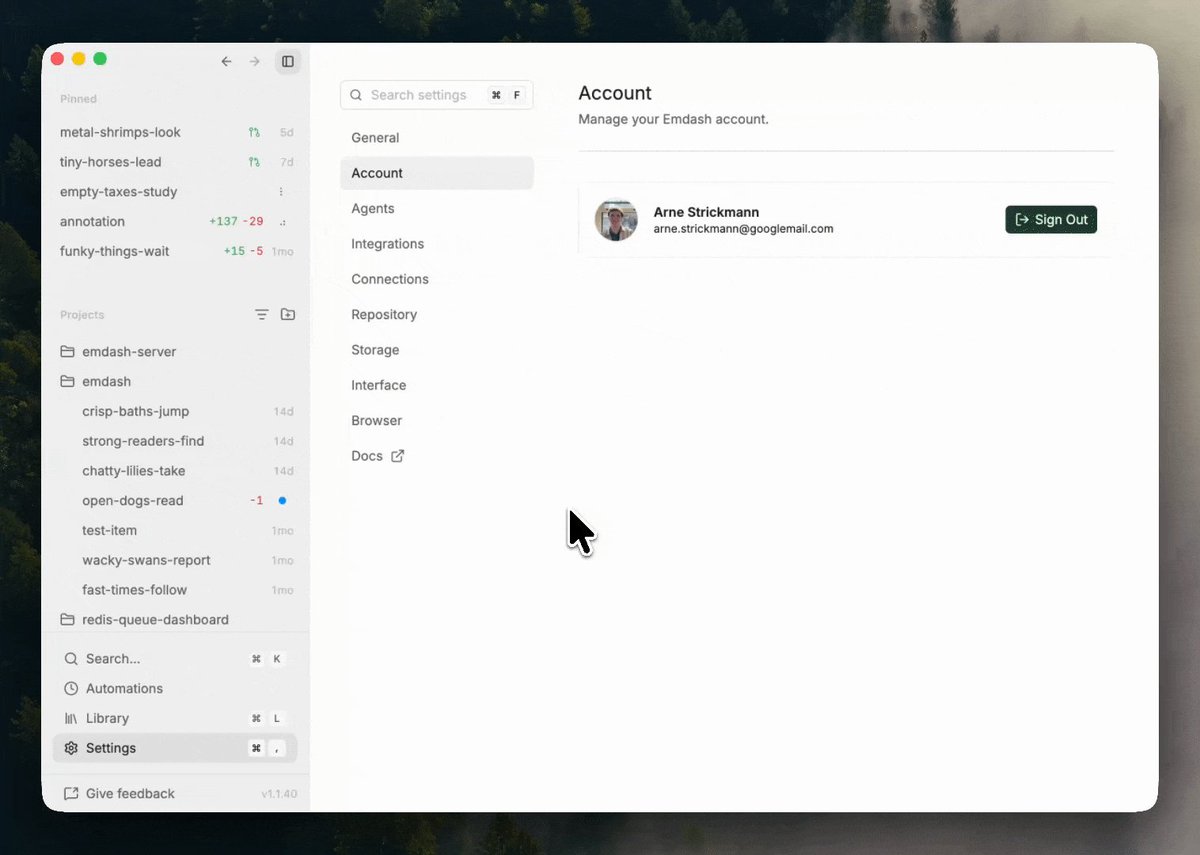Open the Connections settings section
Screen dimensions: 1200x855
pyautogui.click(x=437, y=279)
